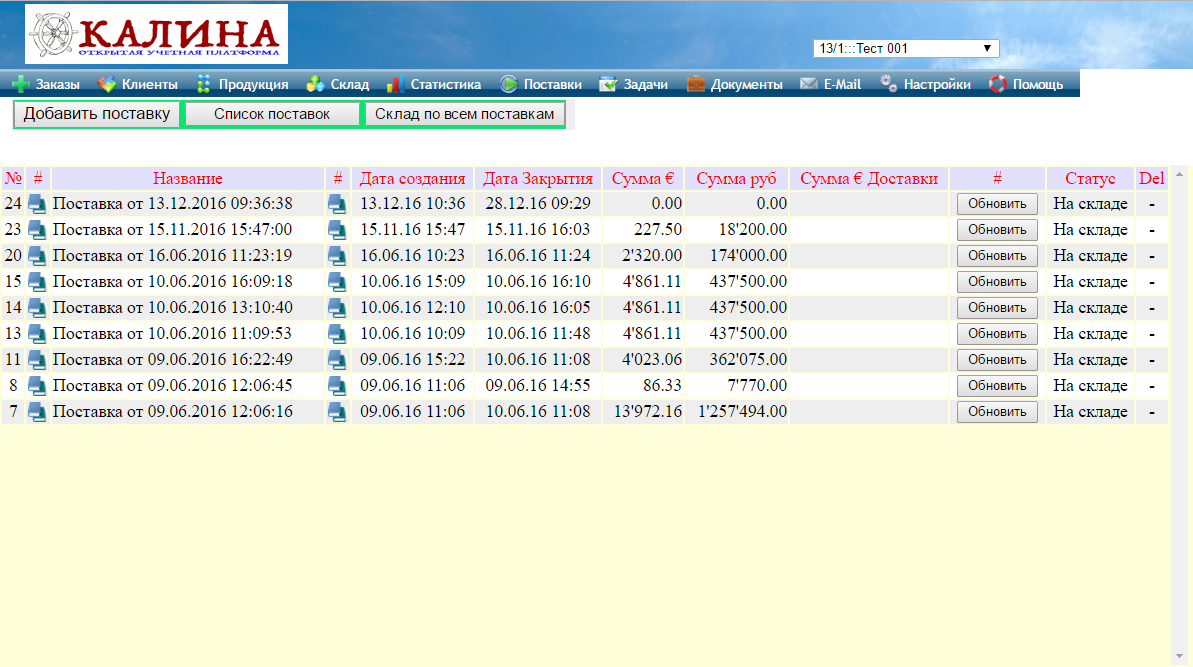This screenshot has width=1193, height=667.
Task: Open the Настройки menu
Action: point(925,84)
